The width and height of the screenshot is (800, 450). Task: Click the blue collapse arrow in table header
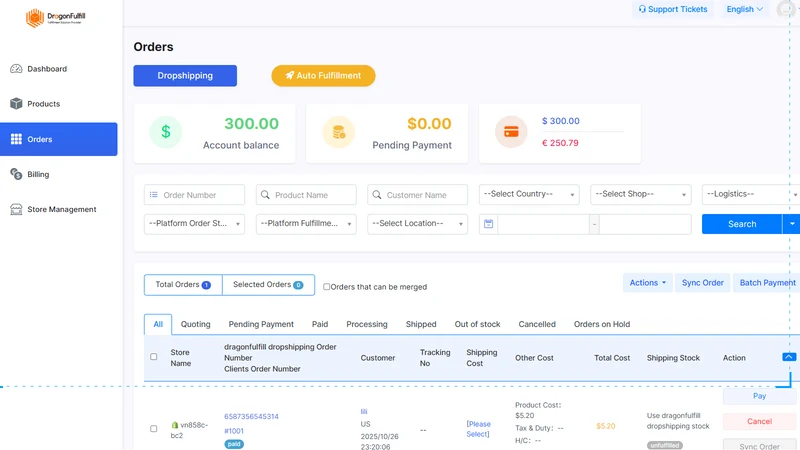(x=789, y=357)
